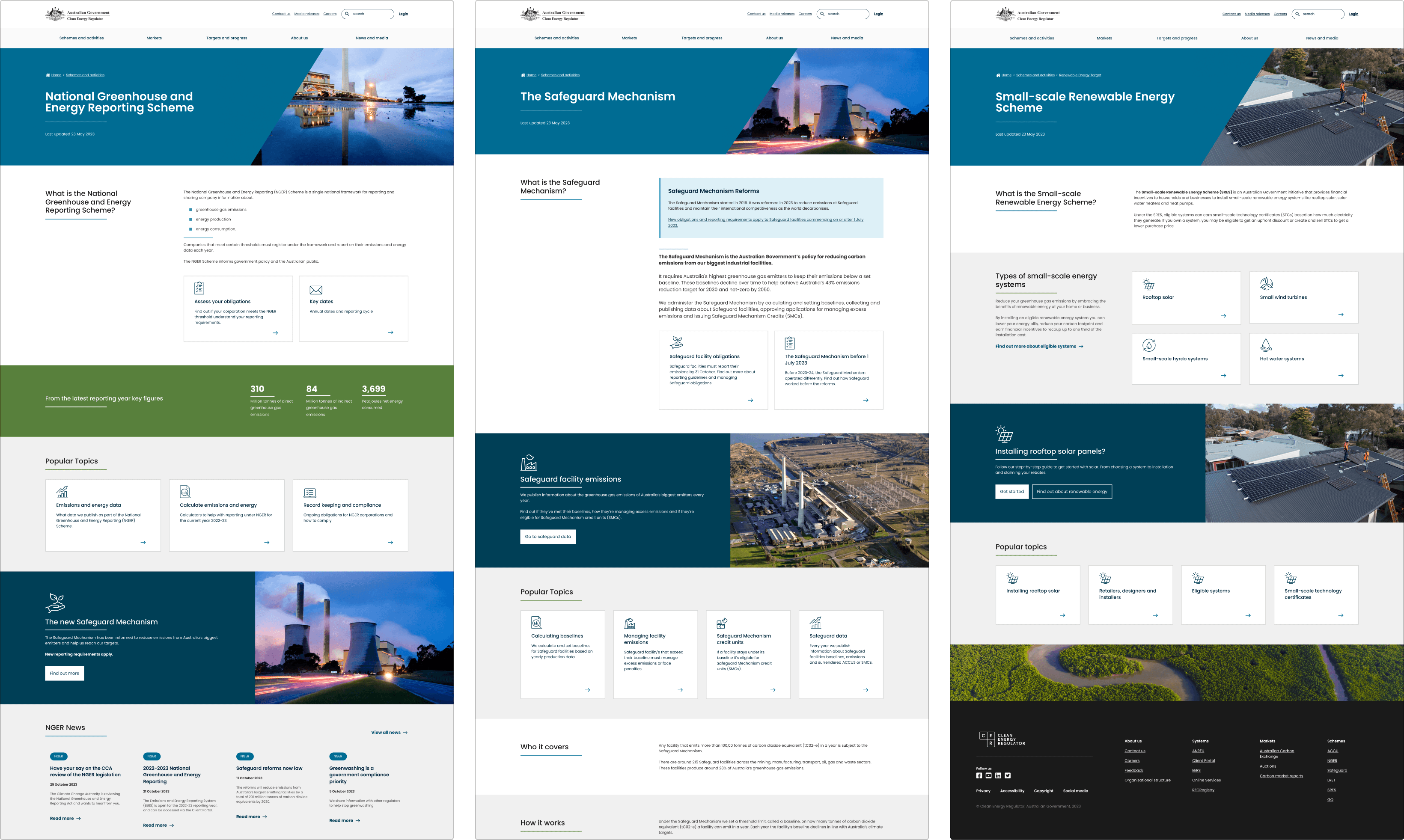This screenshot has height=840, width=1404.
Task: Click the LinkedIn icon under Follow us
Action: (x=998, y=775)
